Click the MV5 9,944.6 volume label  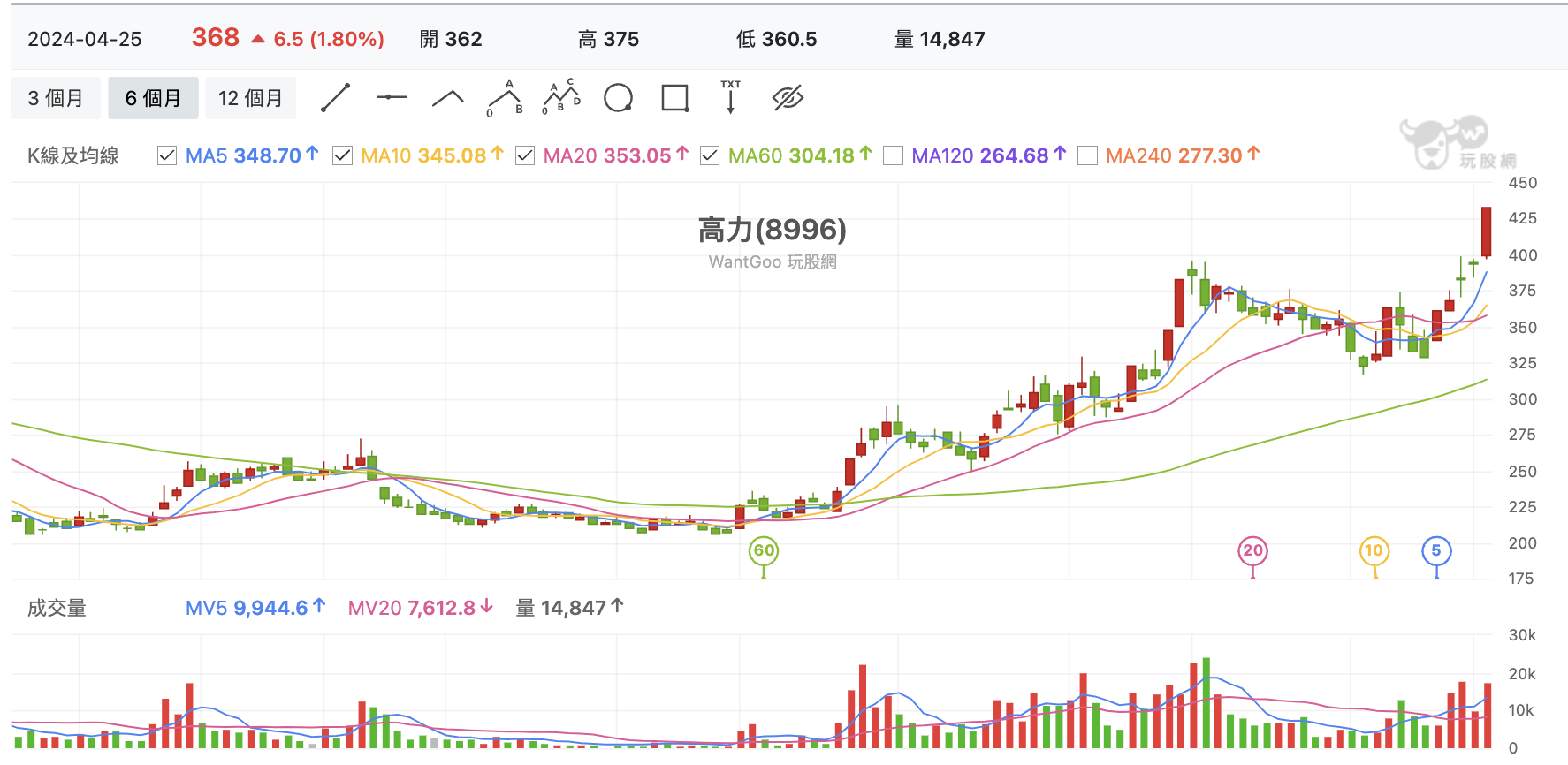(255, 608)
